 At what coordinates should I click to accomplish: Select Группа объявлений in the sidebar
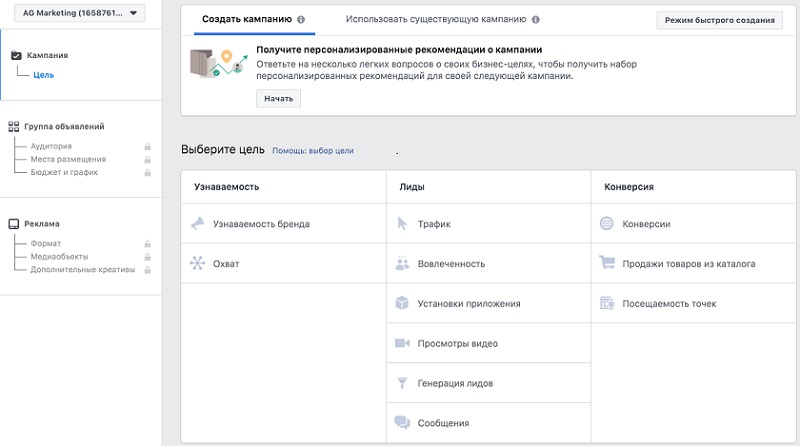(64, 127)
